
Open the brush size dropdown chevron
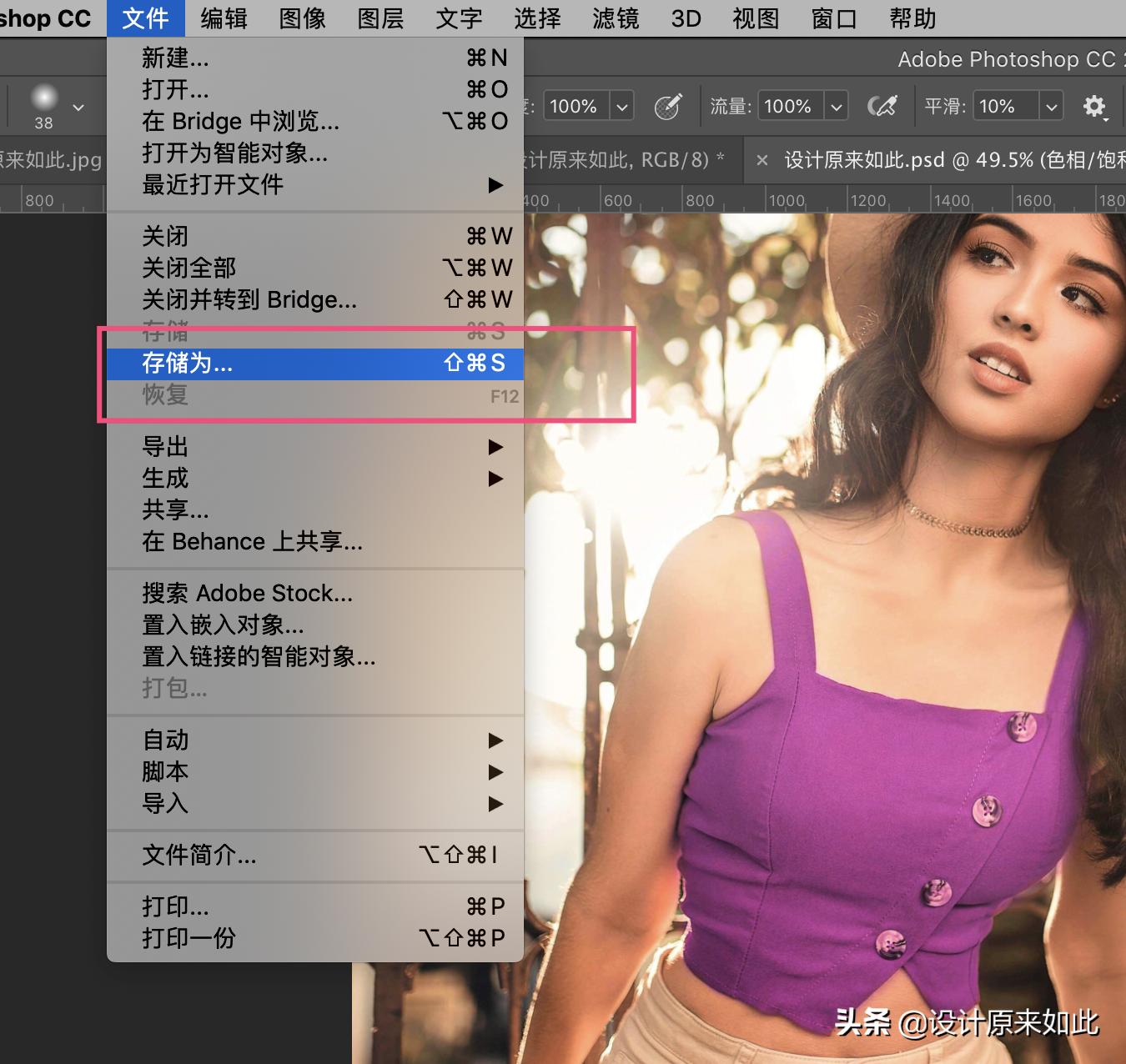78,107
